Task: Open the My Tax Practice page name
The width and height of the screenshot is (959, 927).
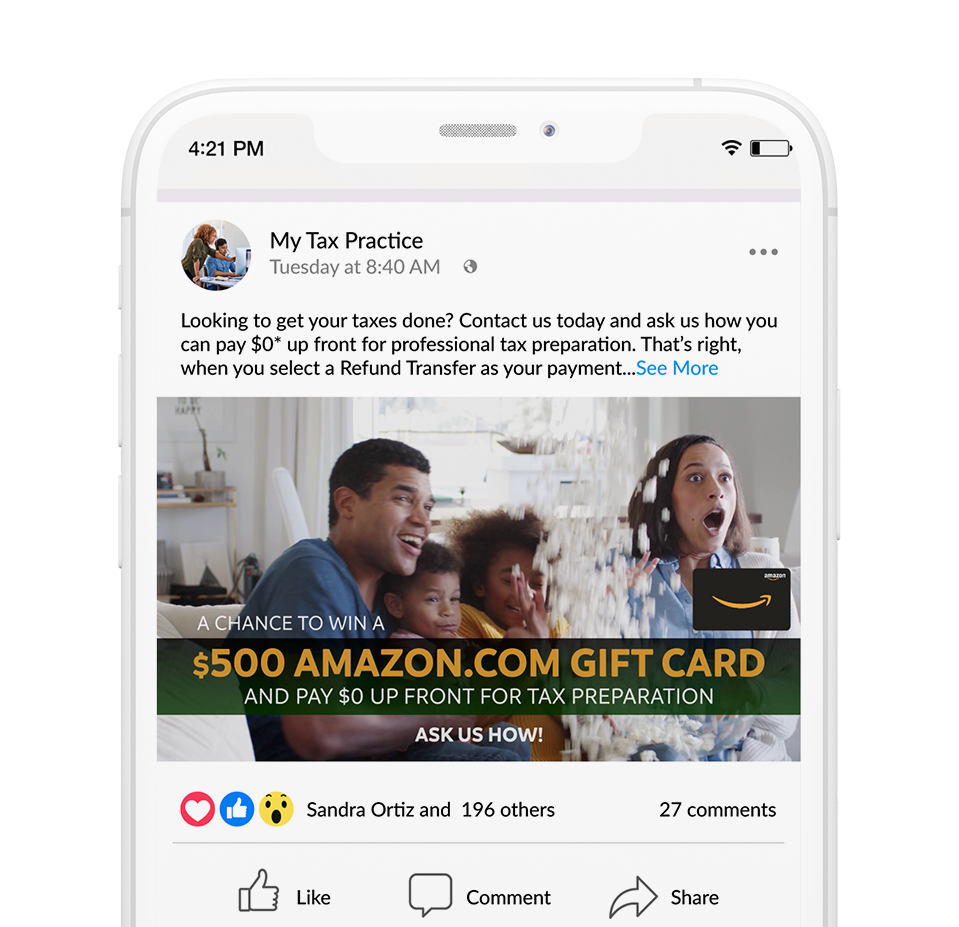Action: 346,241
